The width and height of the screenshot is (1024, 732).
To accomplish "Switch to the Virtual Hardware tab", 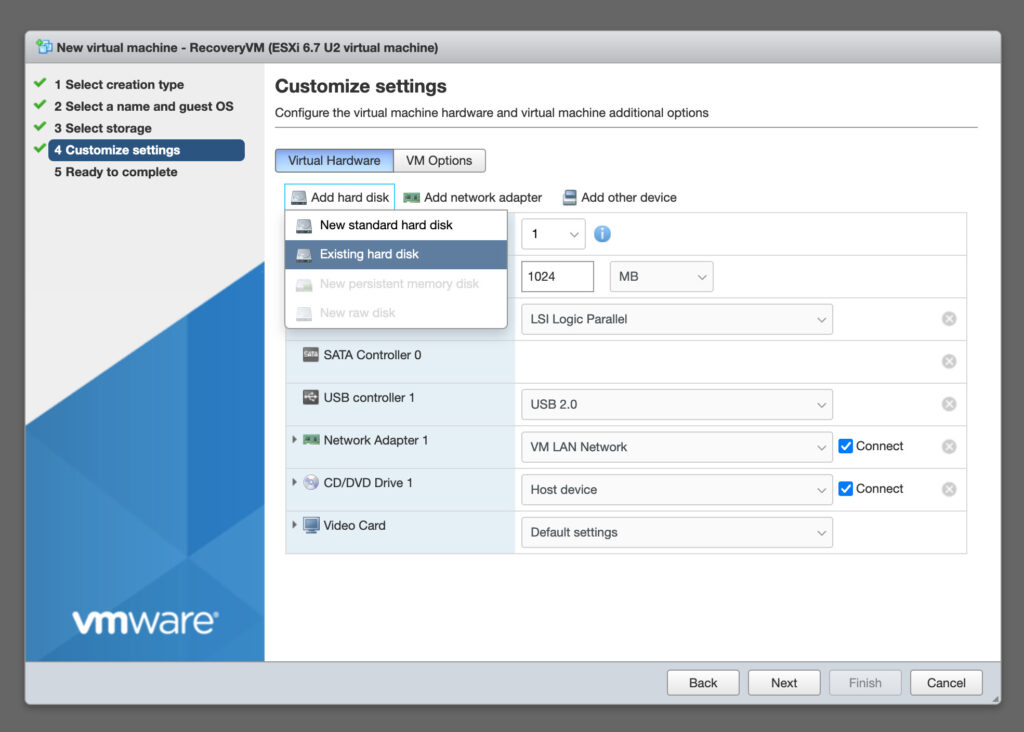I will [334, 161].
